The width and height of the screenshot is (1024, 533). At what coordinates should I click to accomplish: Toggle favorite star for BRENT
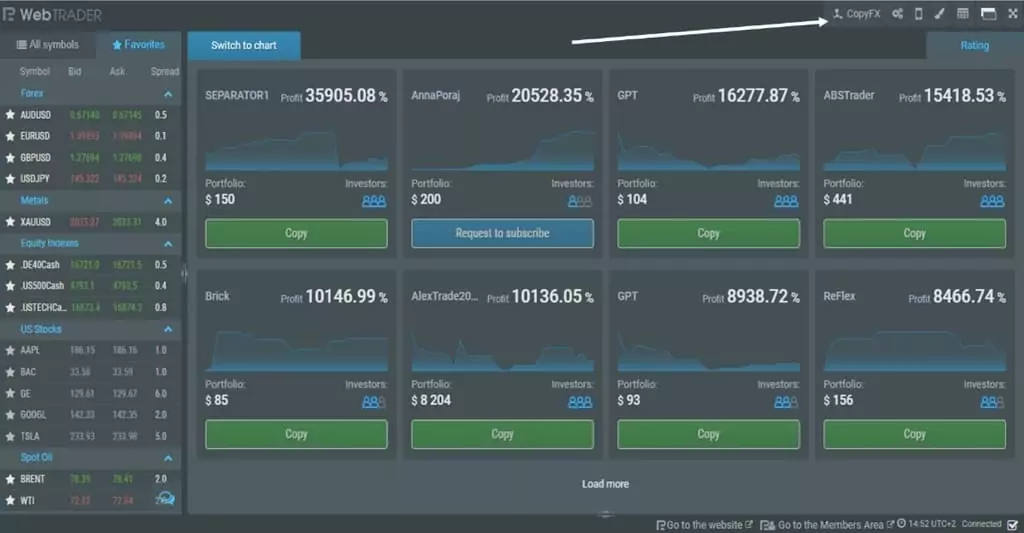tap(10, 479)
